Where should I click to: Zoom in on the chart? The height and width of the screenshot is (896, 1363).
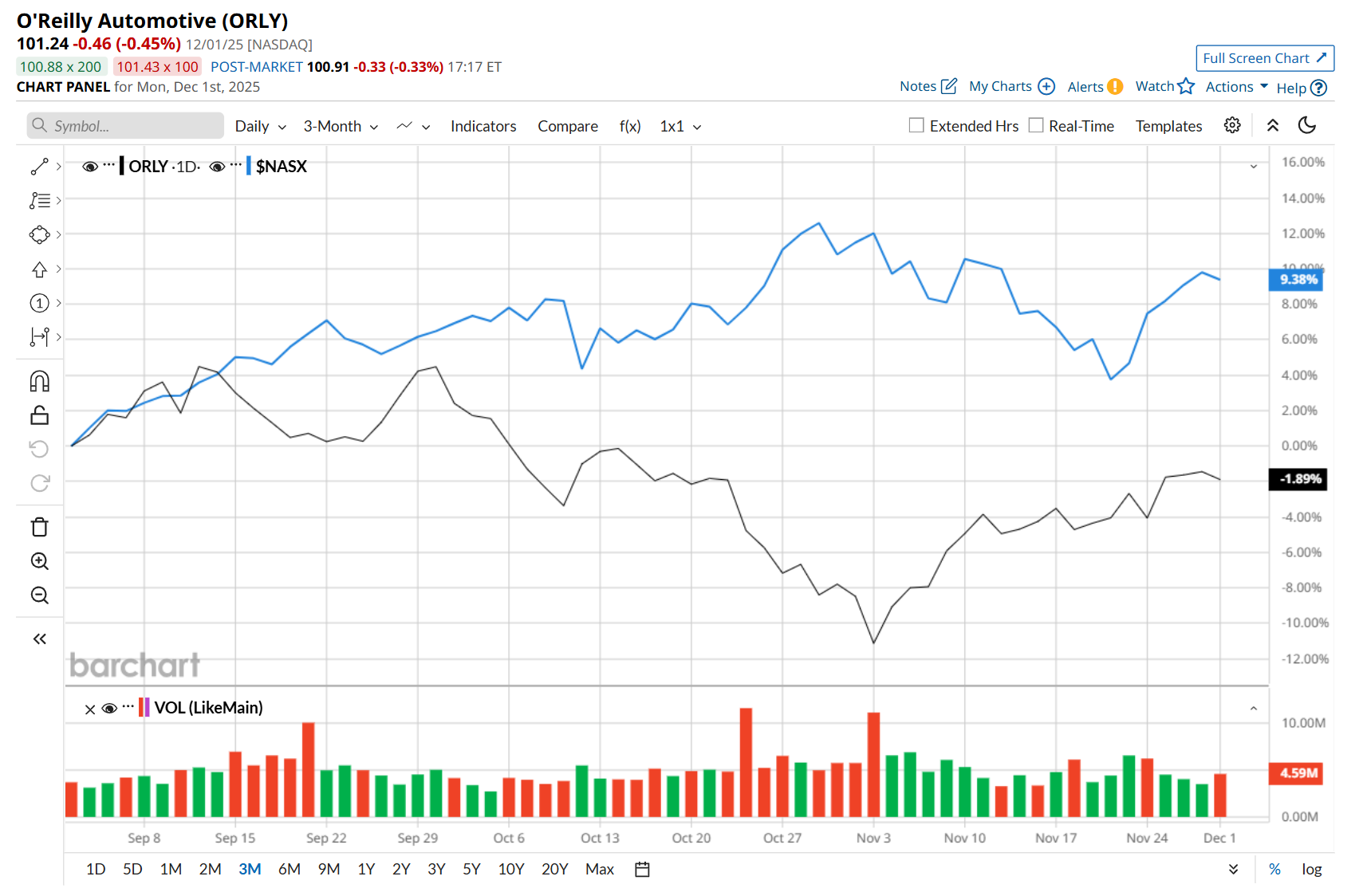[39, 561]
